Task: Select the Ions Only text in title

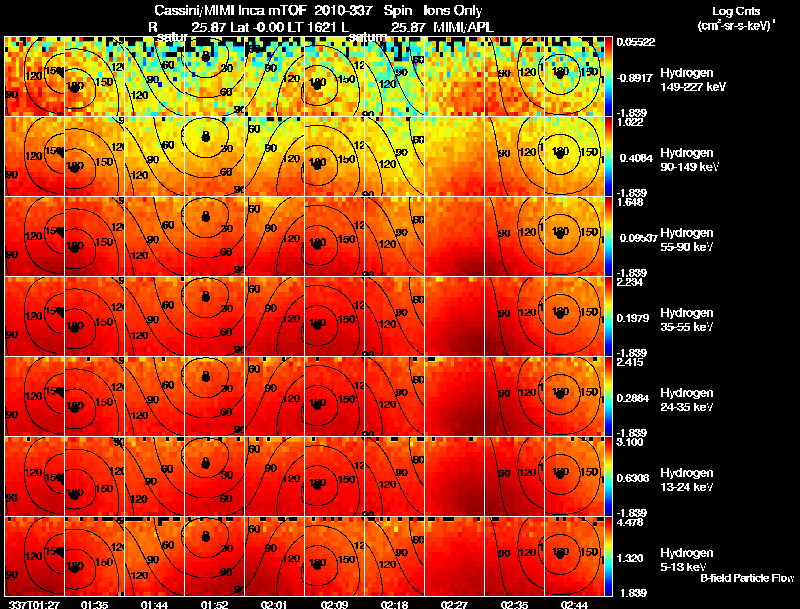Action: pos(453,11)
